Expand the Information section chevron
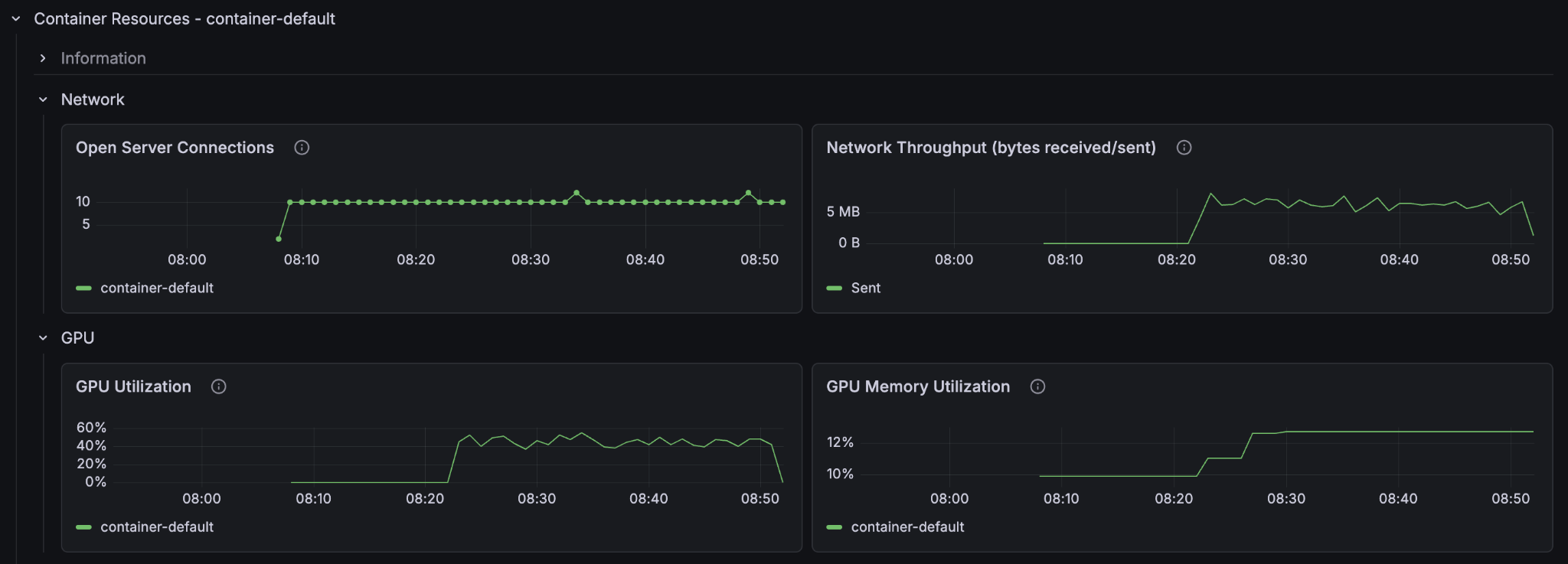The image size is (1568, 564). coord(43,58)
